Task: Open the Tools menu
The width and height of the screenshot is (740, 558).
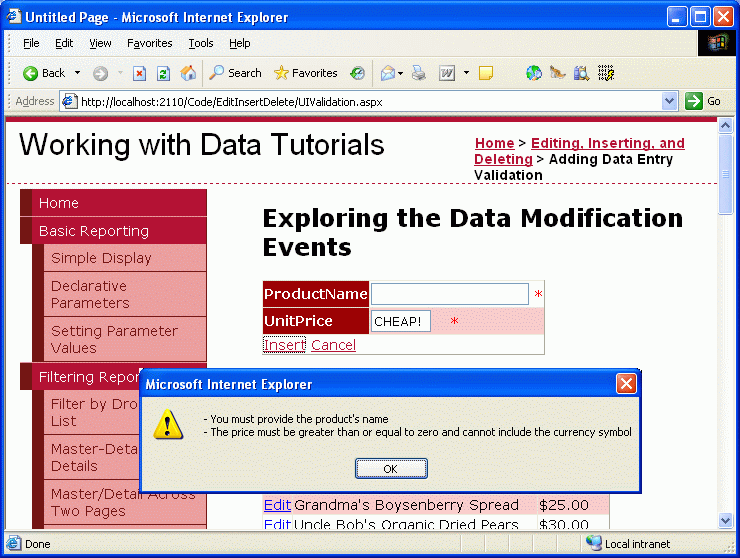Action: (201, 43)
